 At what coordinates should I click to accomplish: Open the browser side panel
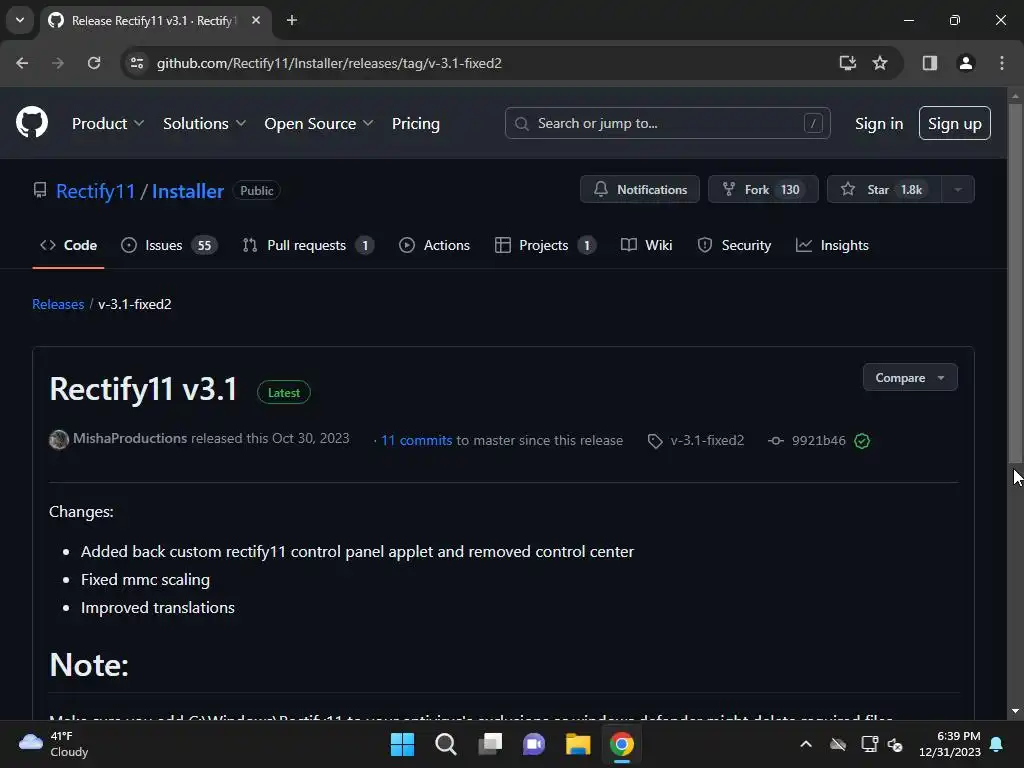[x=930, y=63]
